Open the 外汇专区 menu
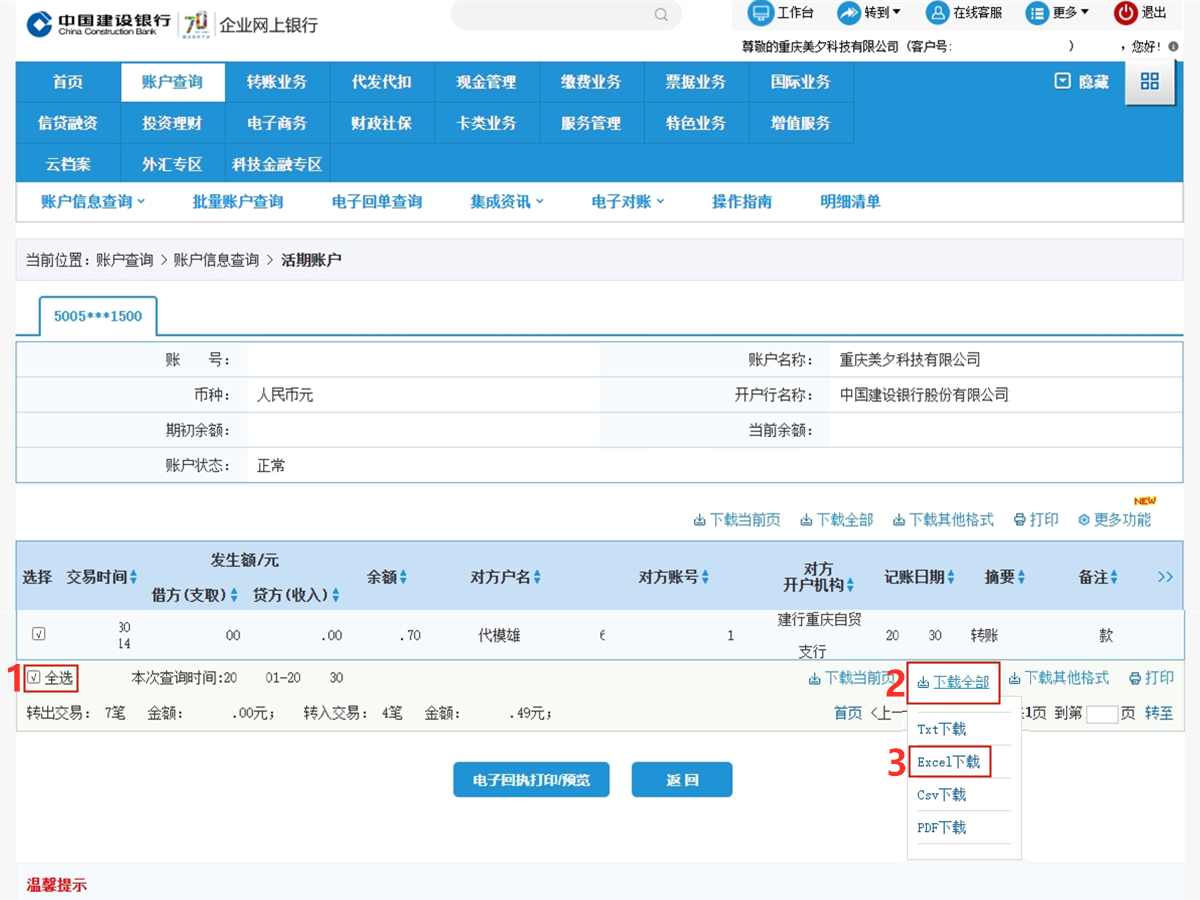This screenshot has width=1200, height=900. coord(172,164)
